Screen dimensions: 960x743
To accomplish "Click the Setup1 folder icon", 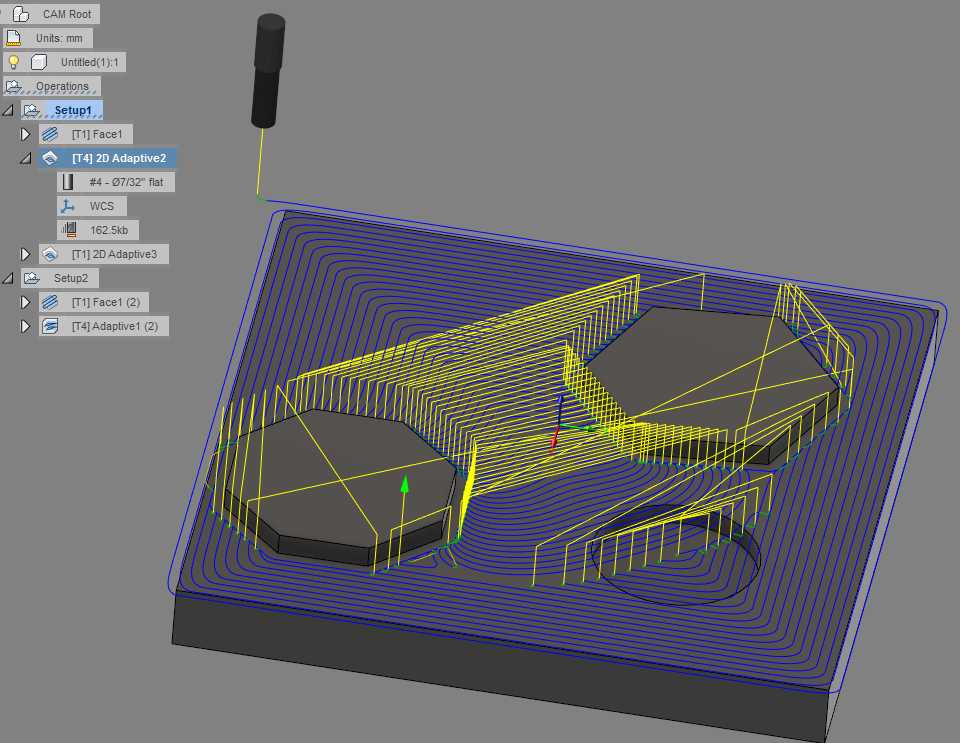I will [31, 110].
